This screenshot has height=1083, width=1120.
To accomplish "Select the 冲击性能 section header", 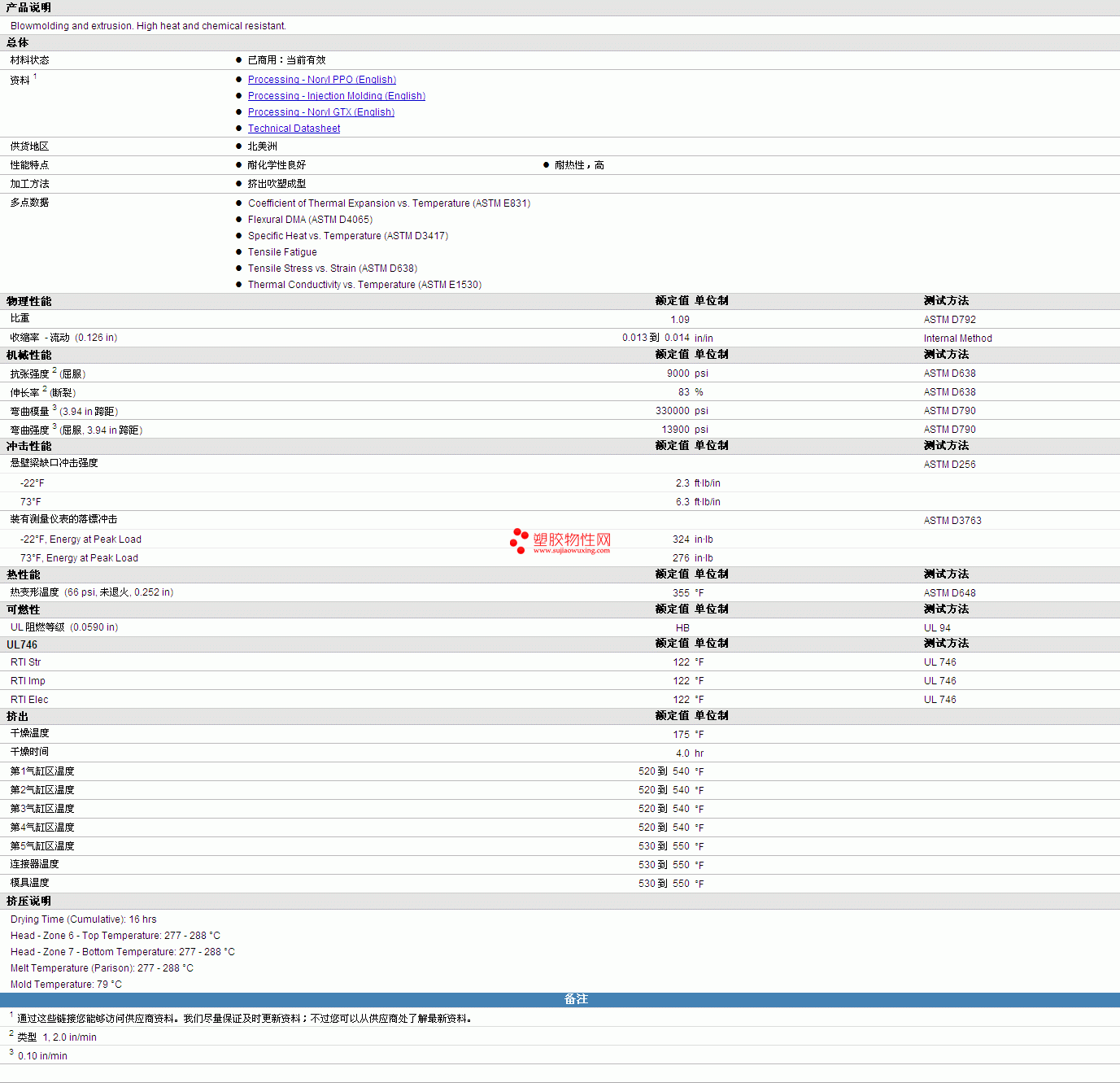I will coord(29,446).
